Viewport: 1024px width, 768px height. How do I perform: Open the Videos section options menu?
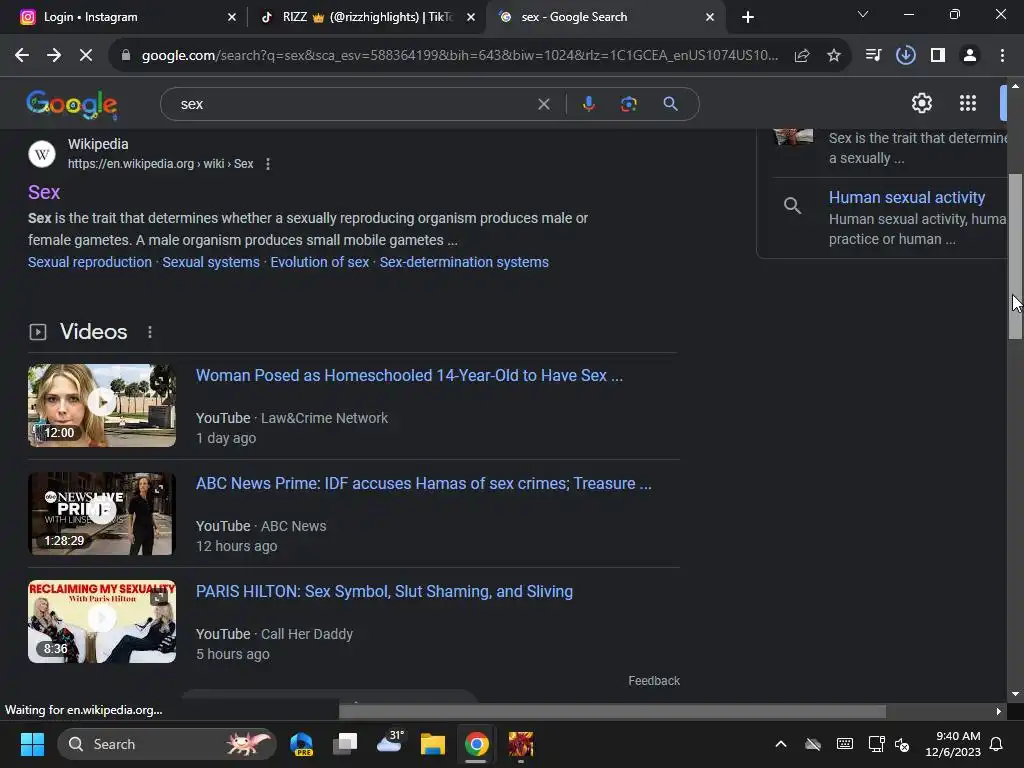pyautogui.click(x=150, y=332)
